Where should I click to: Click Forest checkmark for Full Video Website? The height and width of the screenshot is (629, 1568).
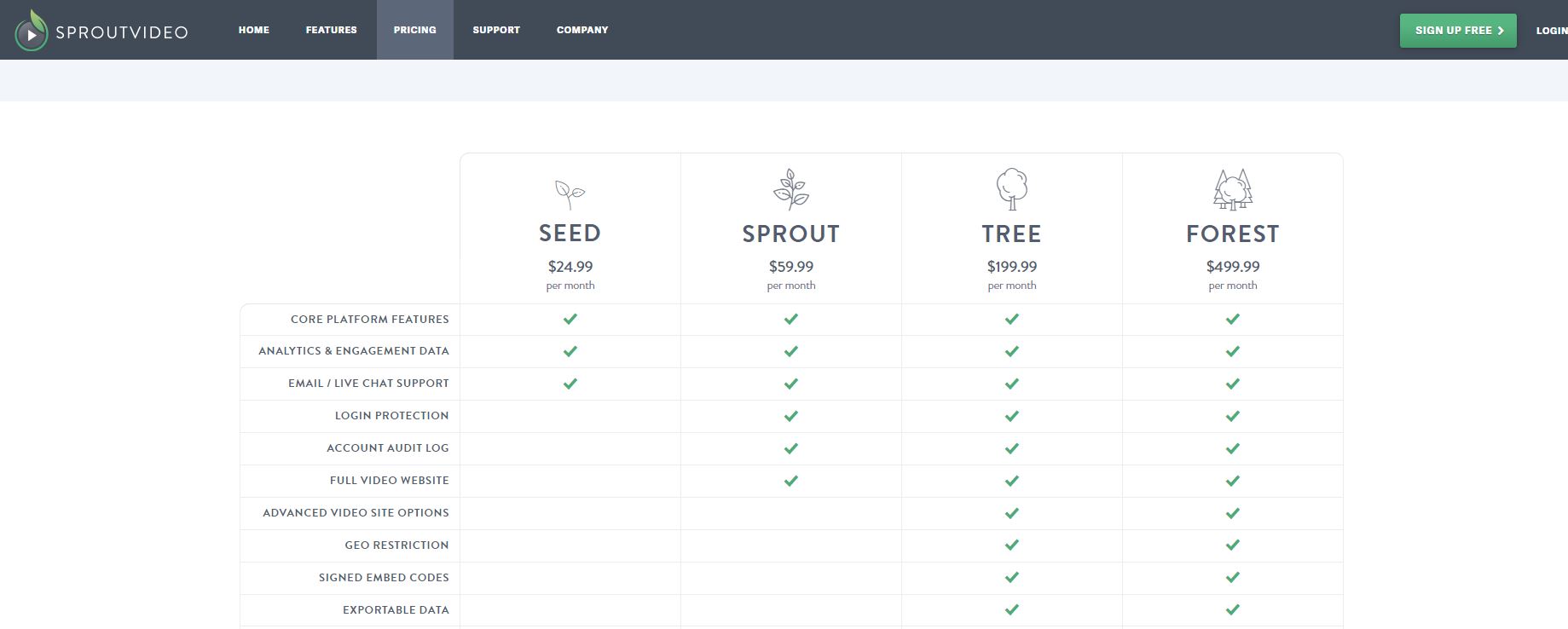coord(1233,481)
